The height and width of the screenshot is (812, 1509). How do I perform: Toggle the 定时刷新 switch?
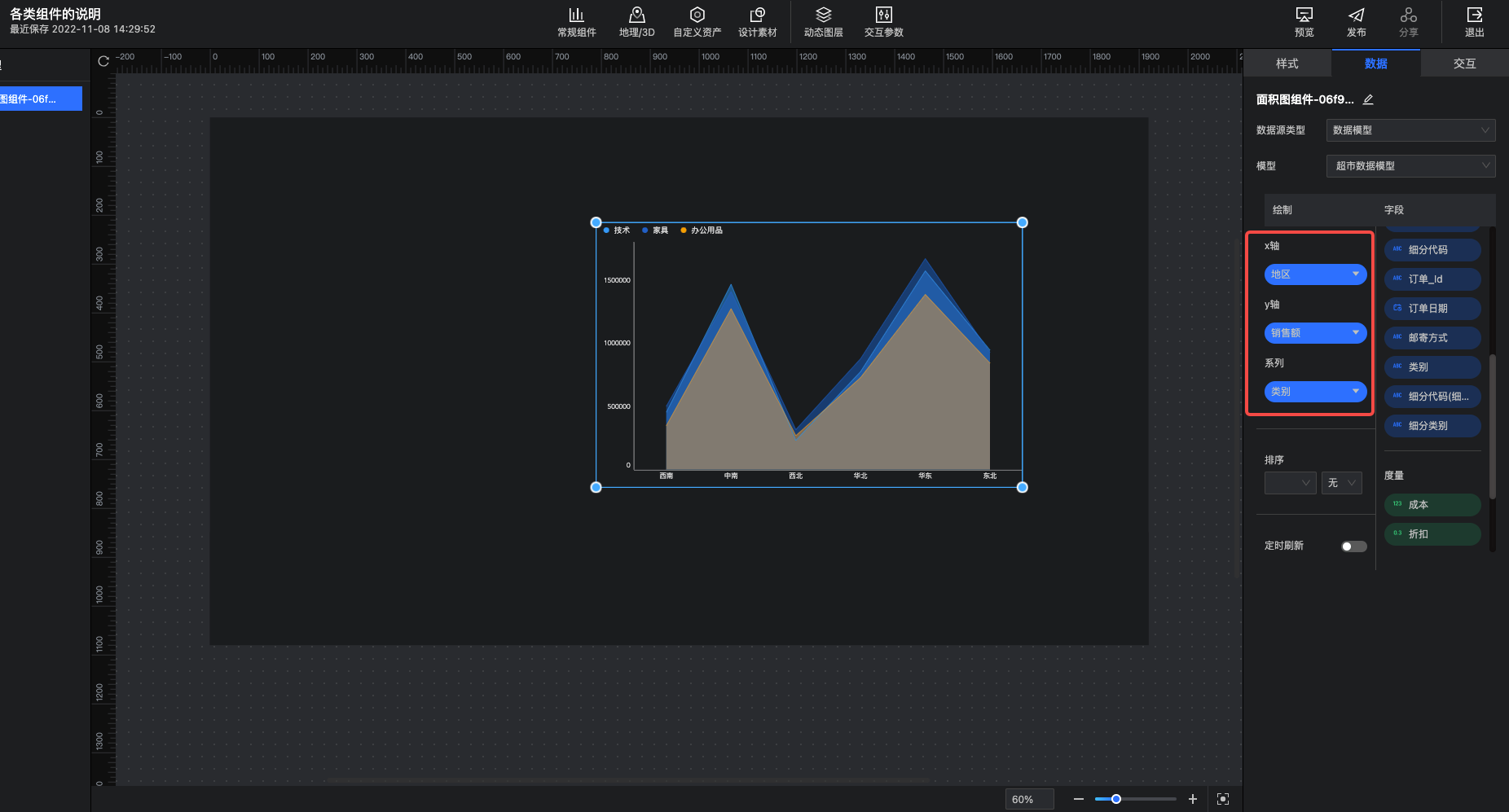pyautogui.click(x=1354, y=546)
